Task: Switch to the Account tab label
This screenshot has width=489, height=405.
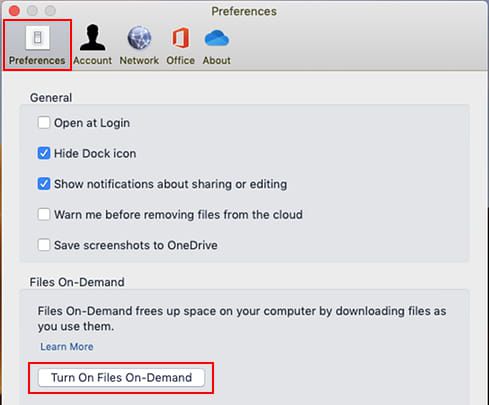Action: [92, 60]
